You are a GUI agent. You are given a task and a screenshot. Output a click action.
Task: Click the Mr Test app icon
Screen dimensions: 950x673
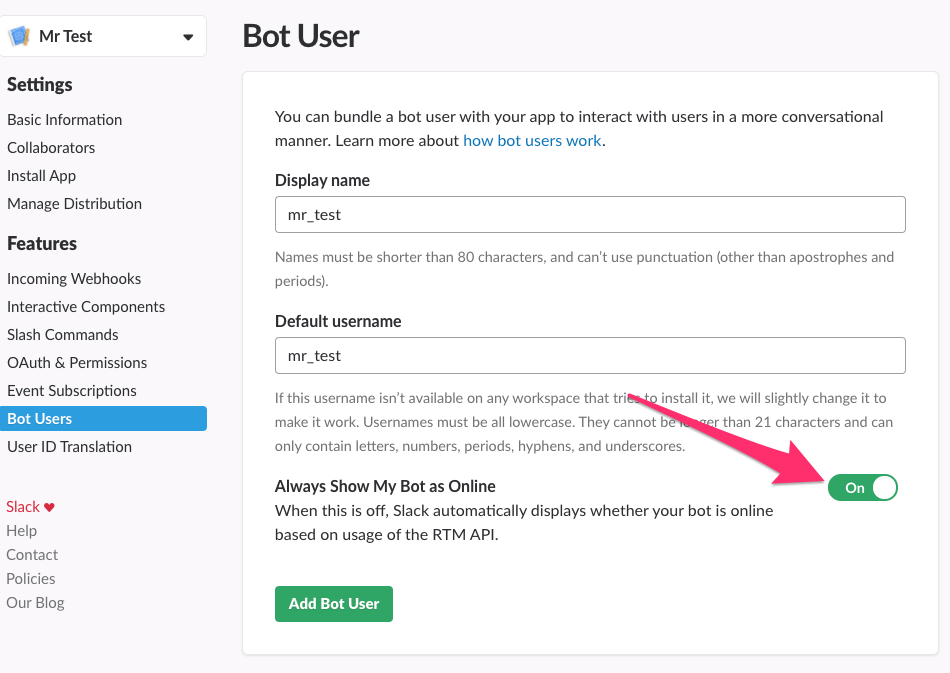(20, 37)
